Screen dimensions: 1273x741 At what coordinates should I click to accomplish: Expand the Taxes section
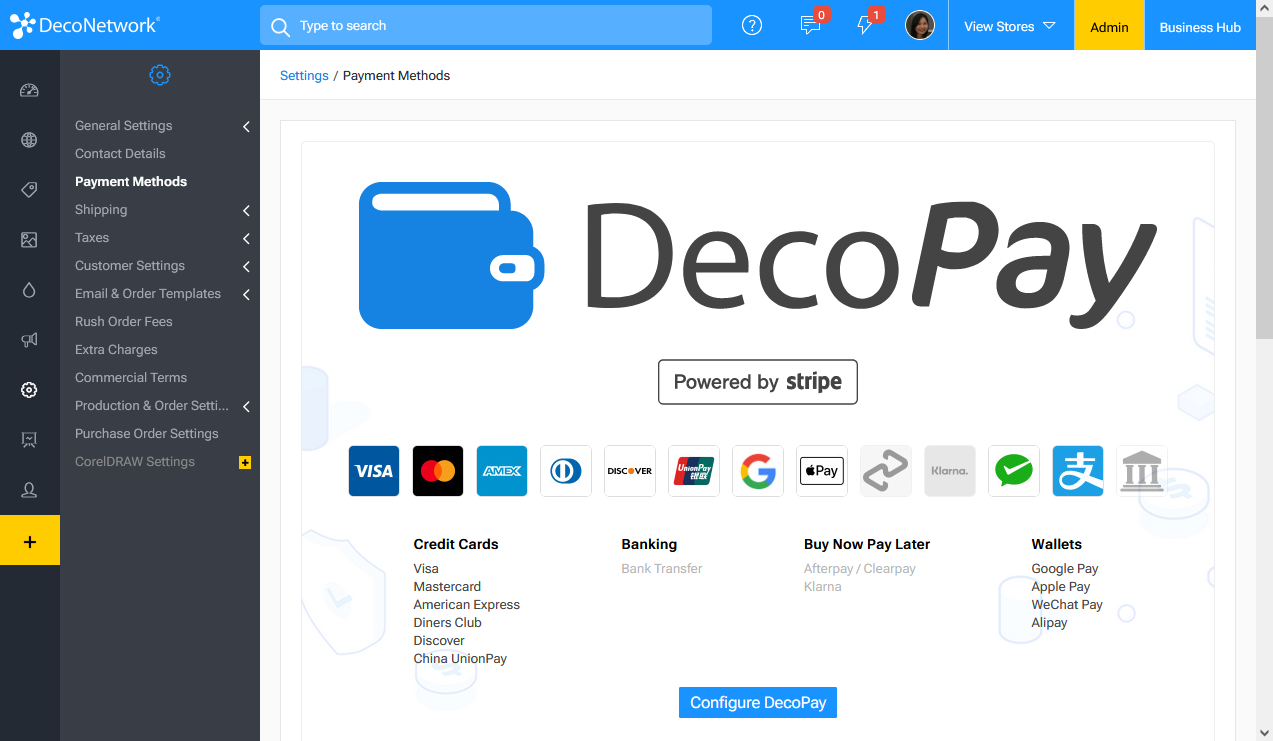coord(246,238)
